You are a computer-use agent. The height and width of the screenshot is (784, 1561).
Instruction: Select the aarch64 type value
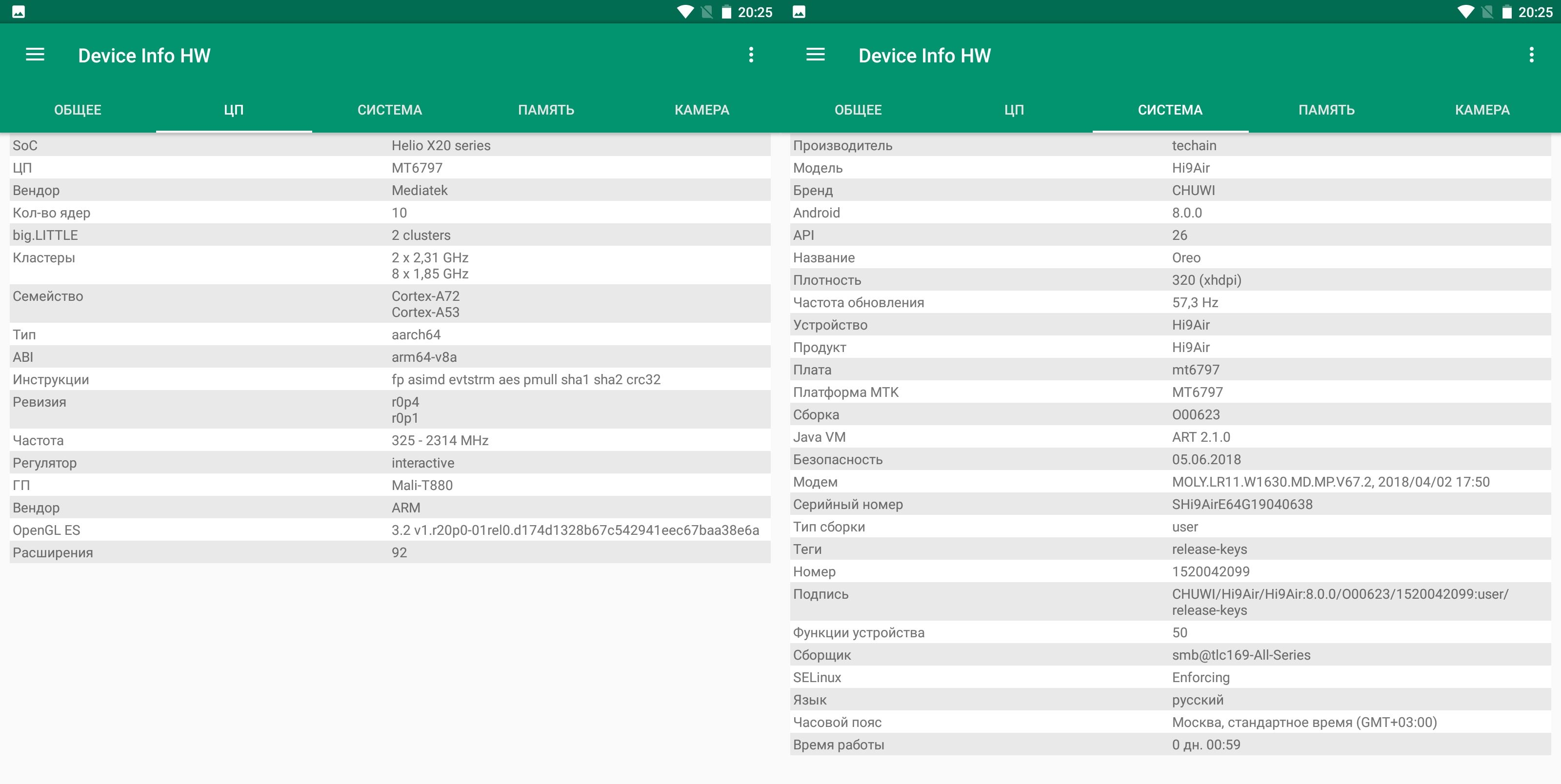click(416, 334)
